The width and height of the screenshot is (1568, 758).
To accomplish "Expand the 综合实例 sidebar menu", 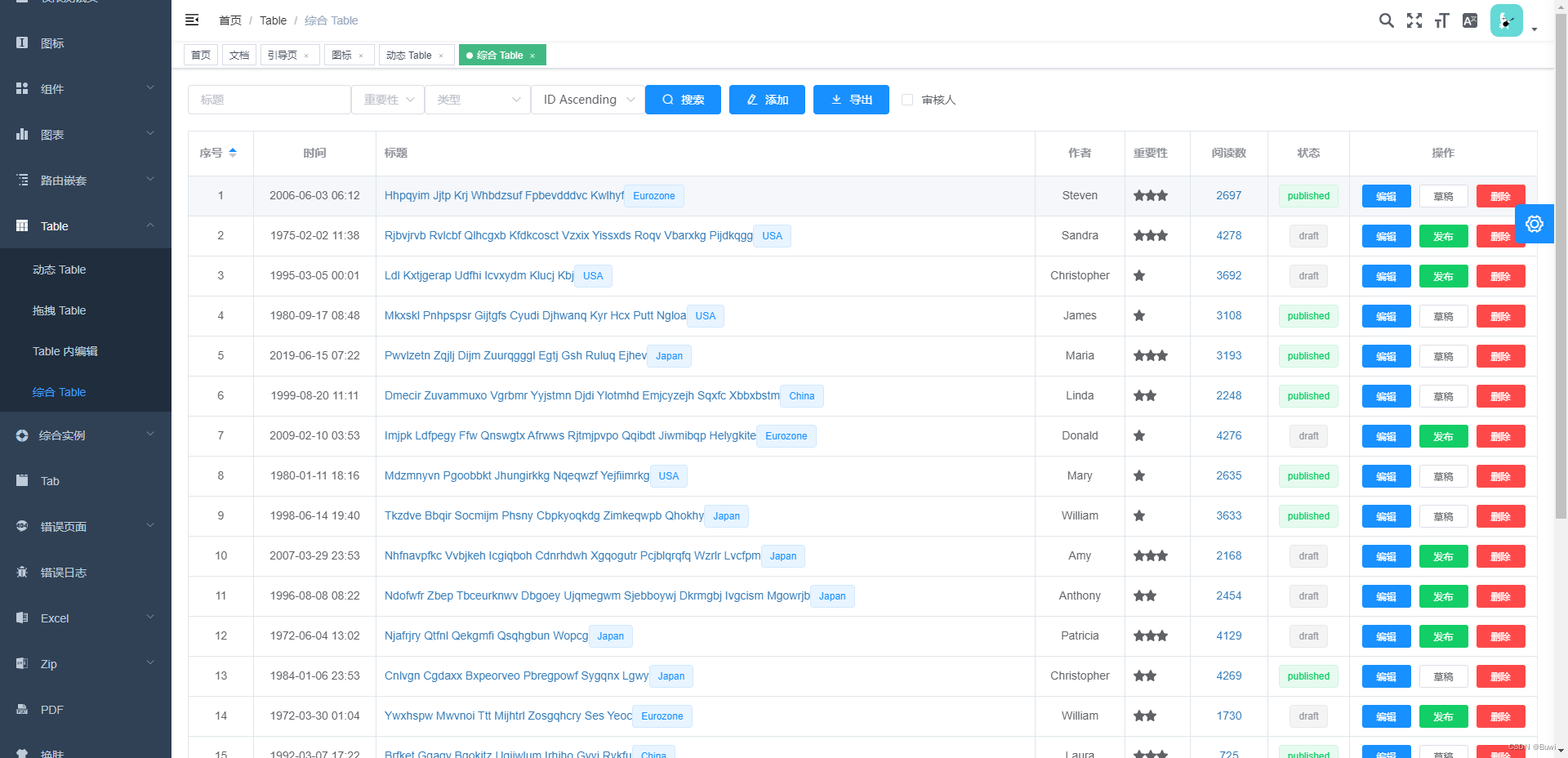I will point(150,434).
